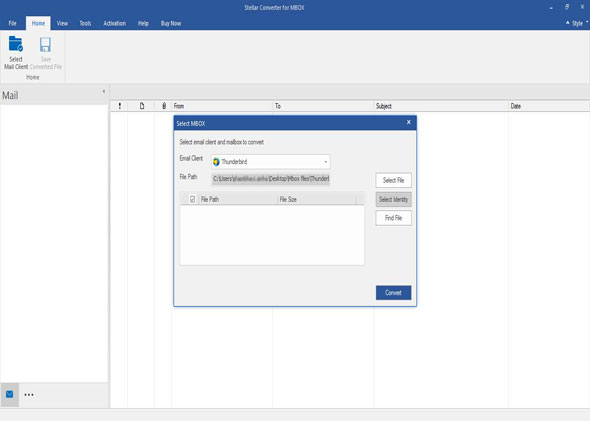Click the Find File button
This screenshot has width=590, height=421.
(393, 218)
